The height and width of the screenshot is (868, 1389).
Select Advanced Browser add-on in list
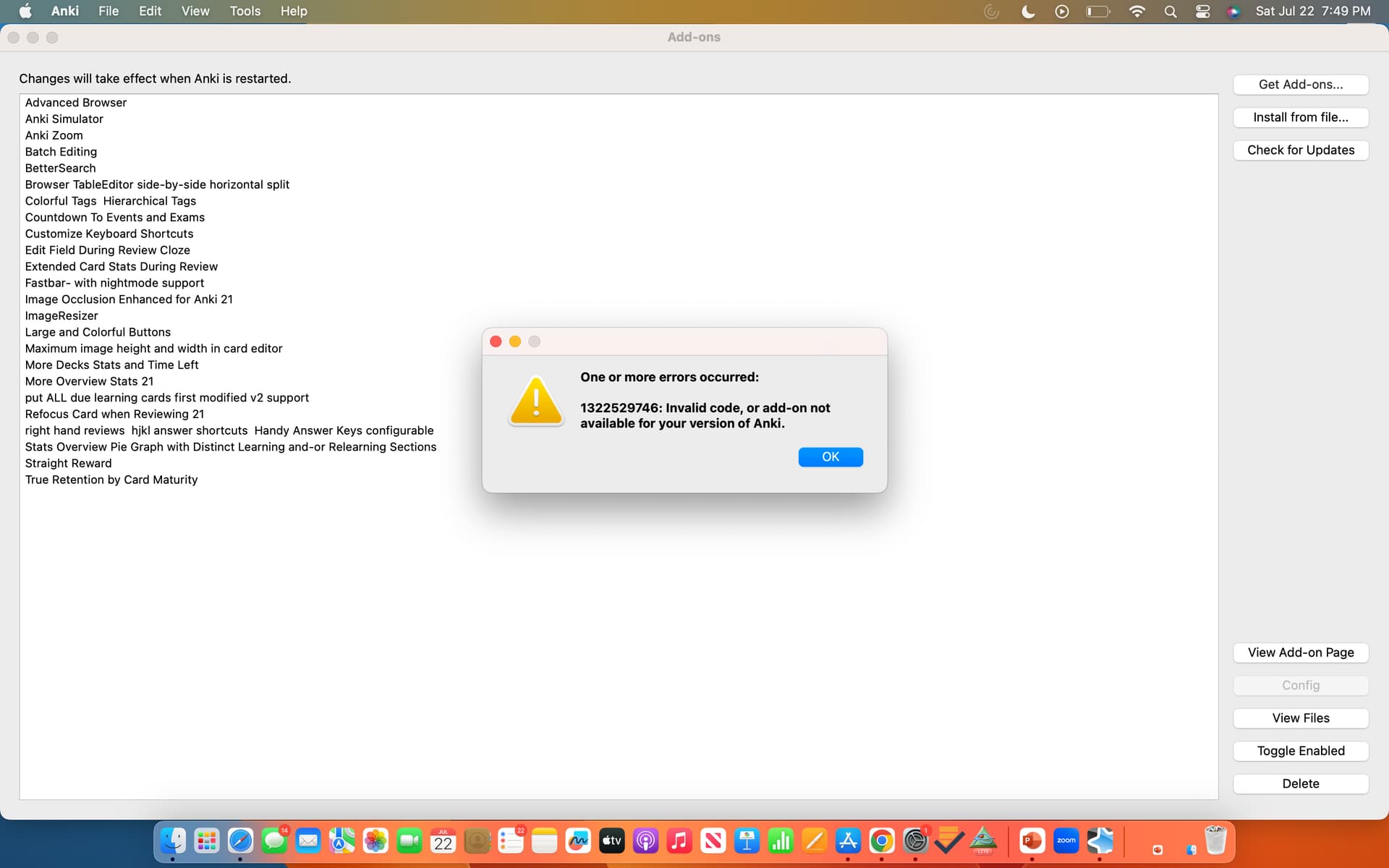tap(76, 103)
